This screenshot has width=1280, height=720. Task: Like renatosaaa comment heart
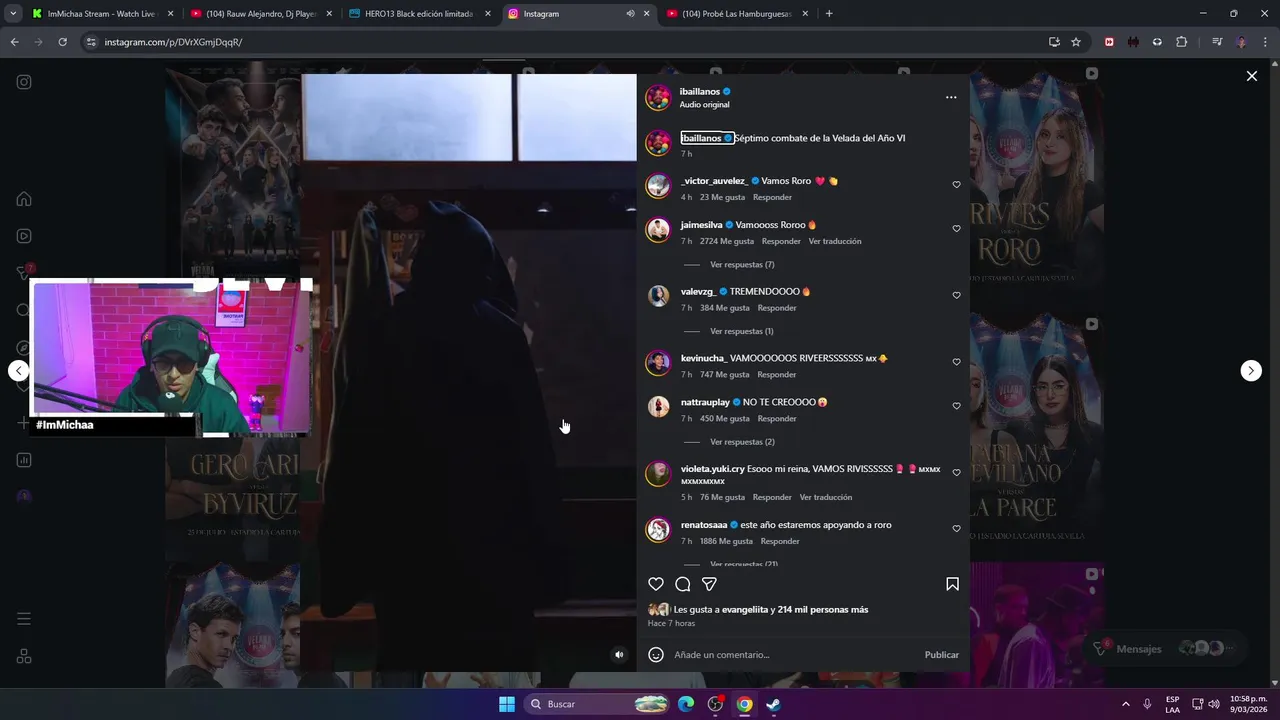956,529
